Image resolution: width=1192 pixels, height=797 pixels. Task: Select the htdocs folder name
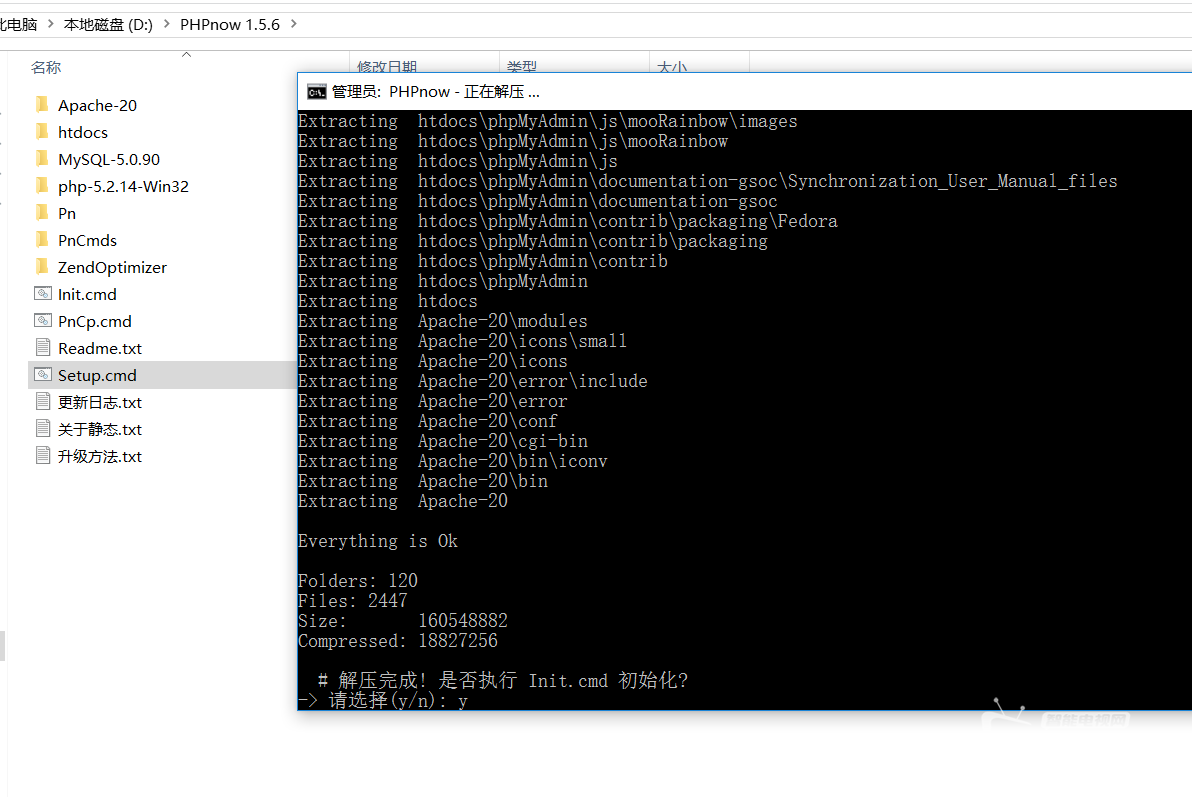83,132
